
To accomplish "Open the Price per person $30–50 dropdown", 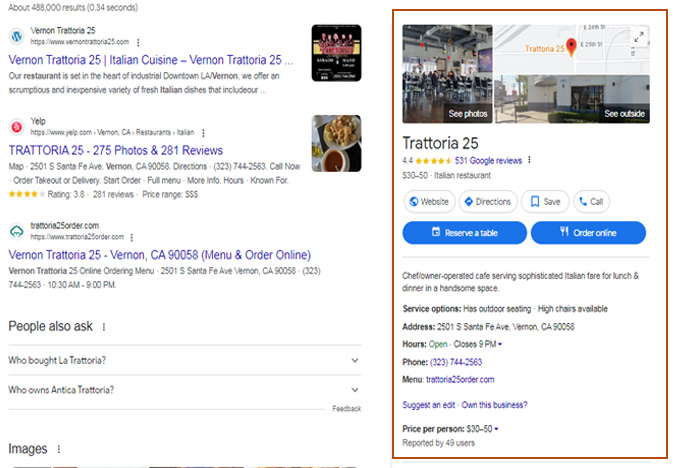I will (496, 429).
